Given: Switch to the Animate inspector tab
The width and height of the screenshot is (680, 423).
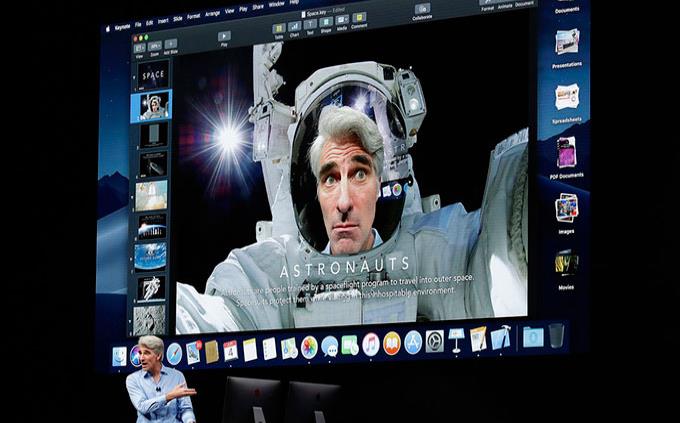Looking at the screenshot, I should coord(505,7).
